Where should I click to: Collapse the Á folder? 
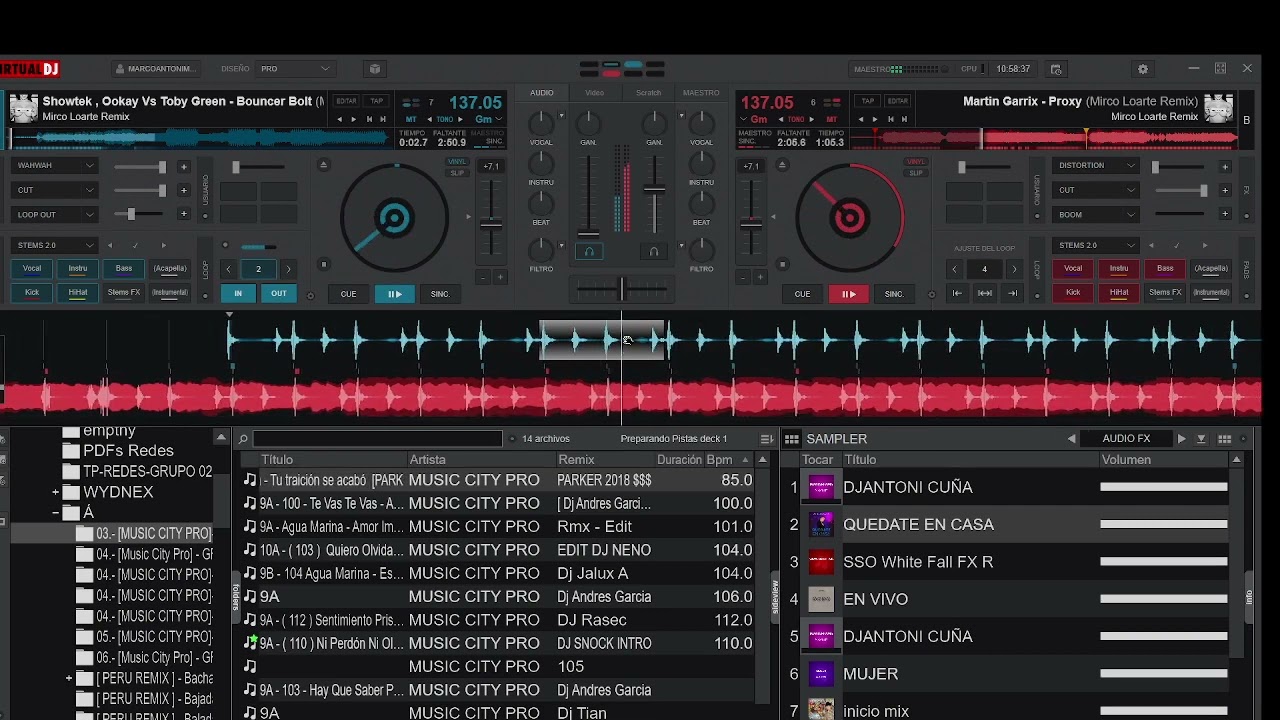click(55, 513)
